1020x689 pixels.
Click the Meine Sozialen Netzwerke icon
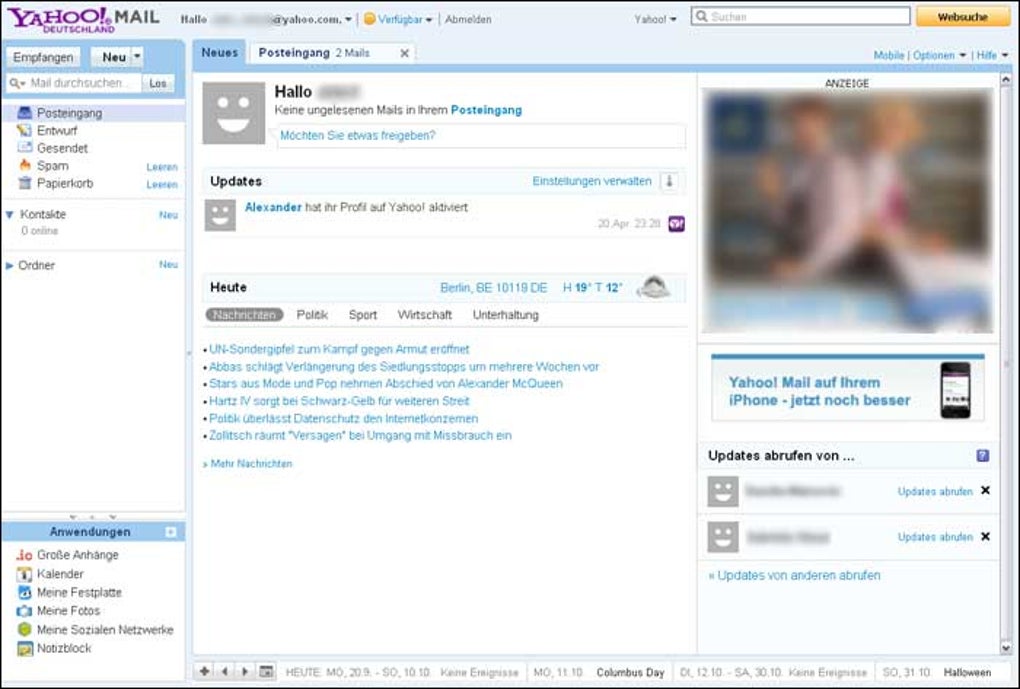click(x=24, y=629)
